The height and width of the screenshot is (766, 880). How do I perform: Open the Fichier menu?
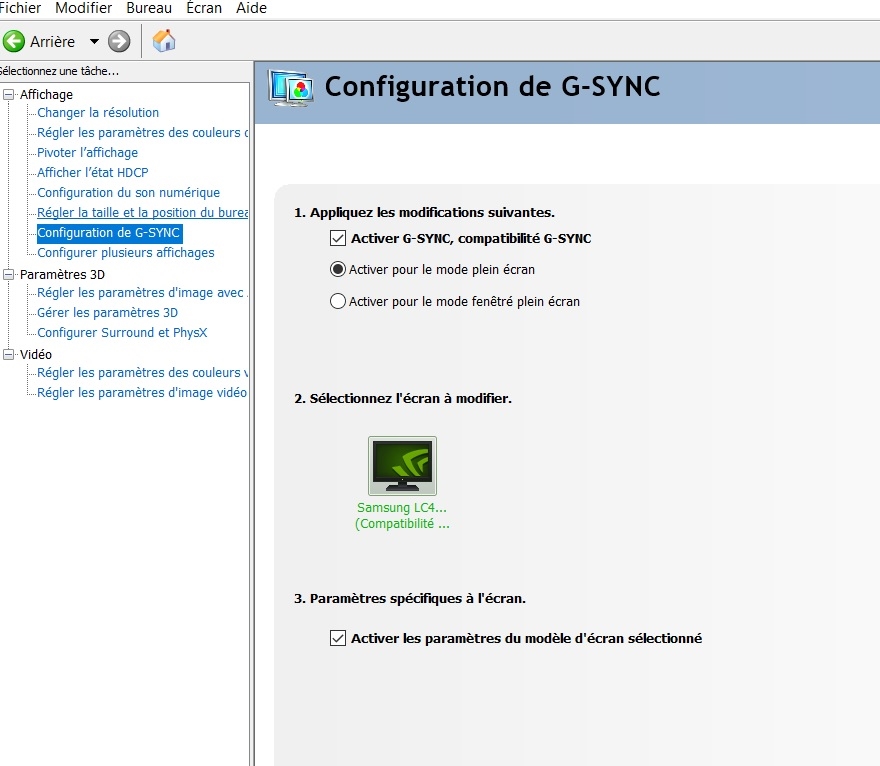[x=20, y=8]
